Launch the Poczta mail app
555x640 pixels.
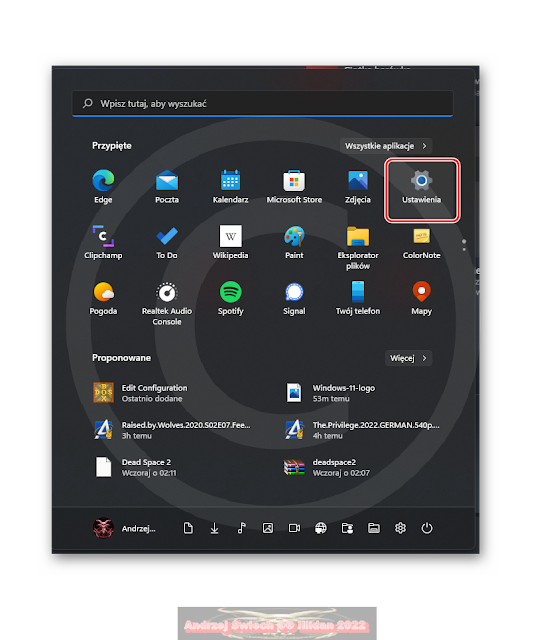coord(167,187)
